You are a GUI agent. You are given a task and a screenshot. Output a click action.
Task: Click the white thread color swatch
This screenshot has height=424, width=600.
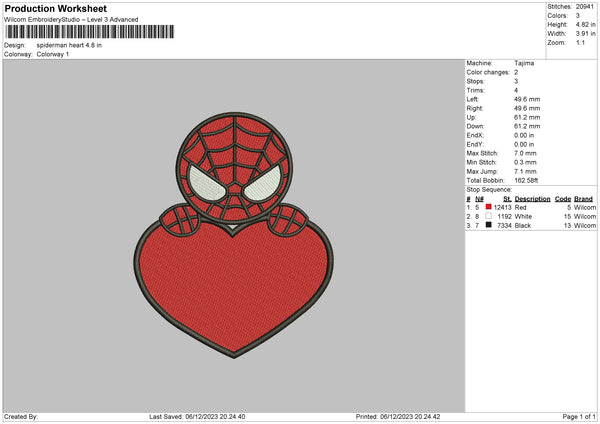click(x=488, y=216)
